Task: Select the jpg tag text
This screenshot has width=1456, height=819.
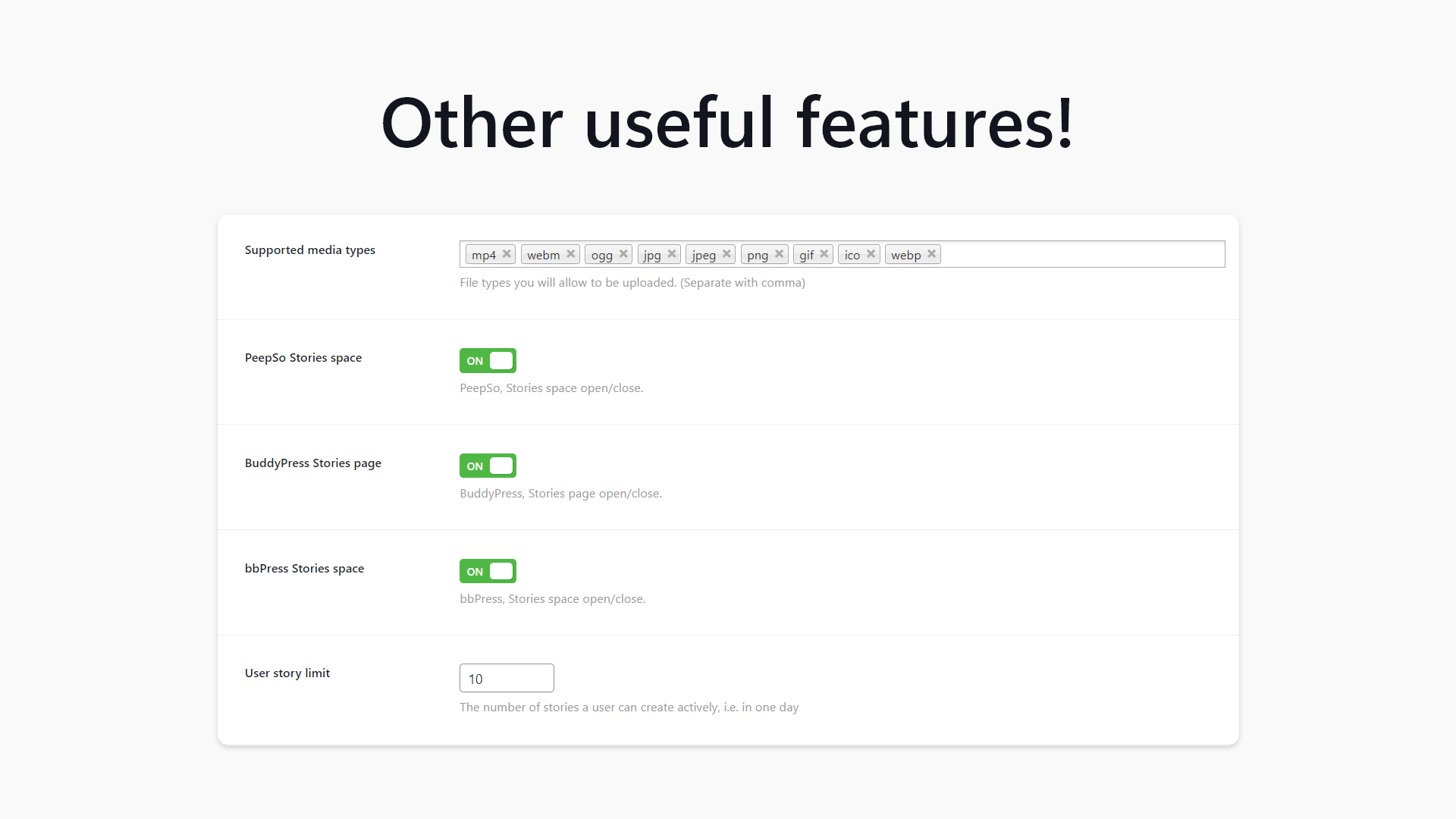Action: (652, 256)
